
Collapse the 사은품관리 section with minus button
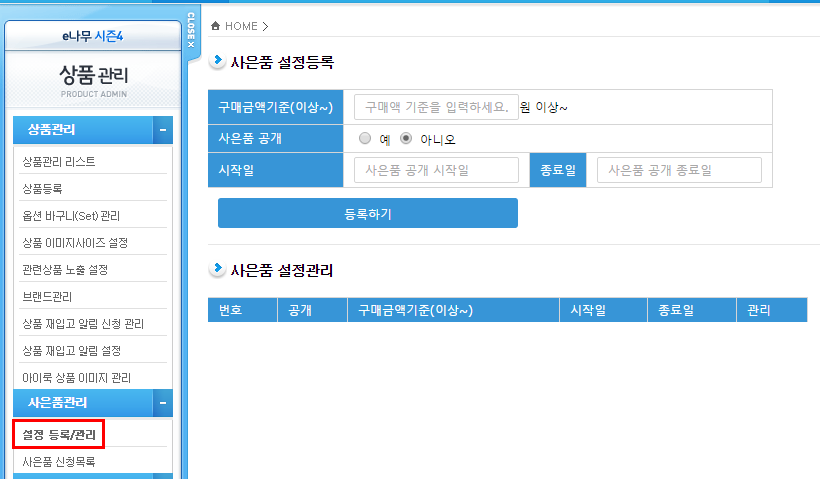[162, 403]
